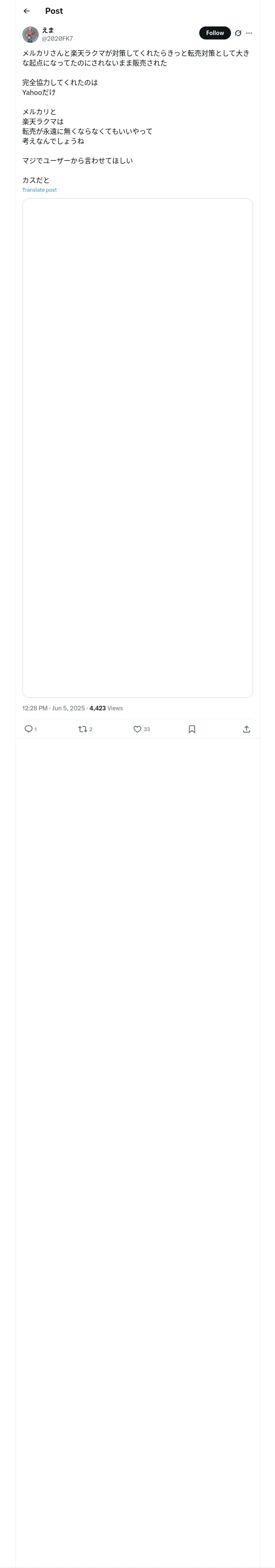Follow the user えま

[215, 33]
